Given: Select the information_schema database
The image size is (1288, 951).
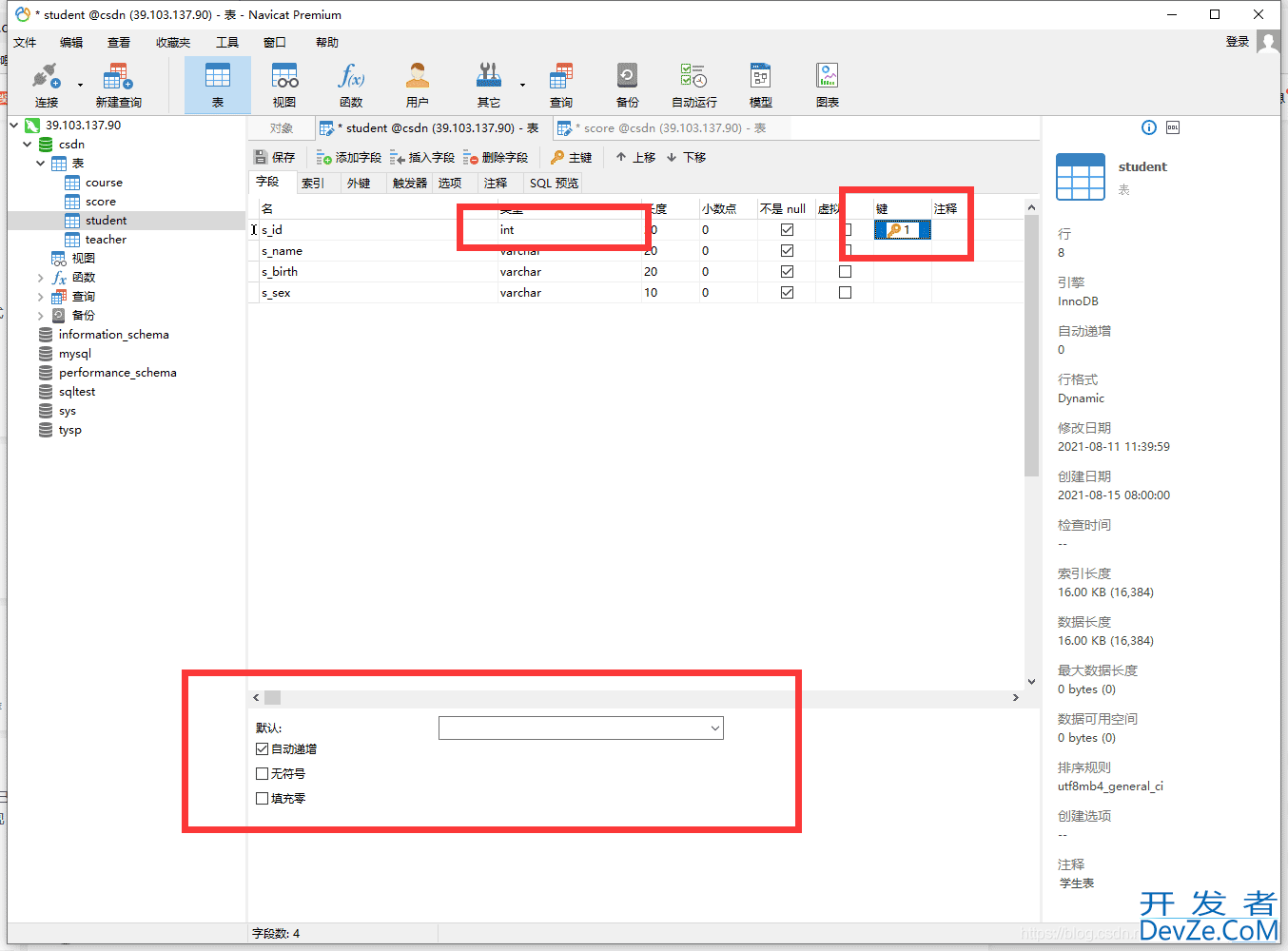Looking at the screenshot, I should tap(113, 334).
